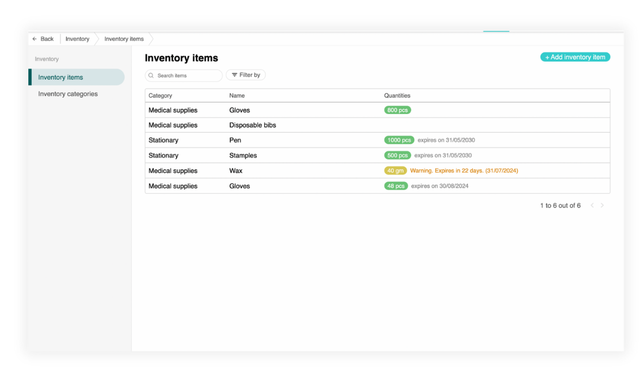This screenshot has height=381, width=643.
Task: Click the next page chevron
Action: click(x=602, y=205)
